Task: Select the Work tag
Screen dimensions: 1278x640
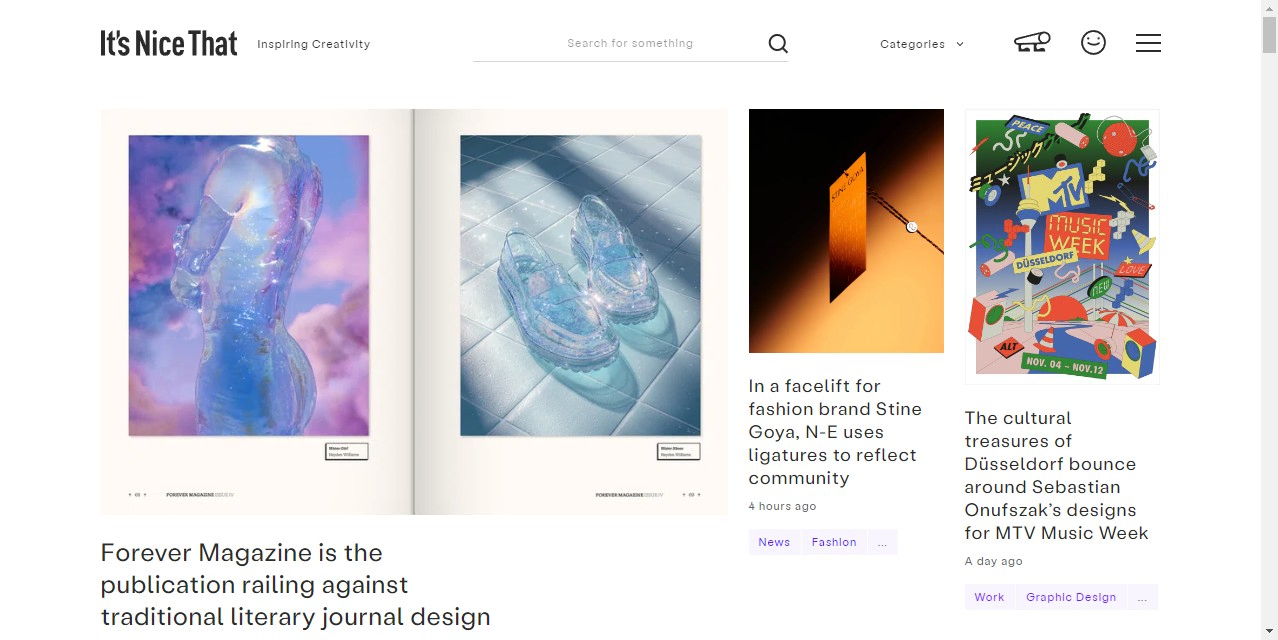Action: 989,597
